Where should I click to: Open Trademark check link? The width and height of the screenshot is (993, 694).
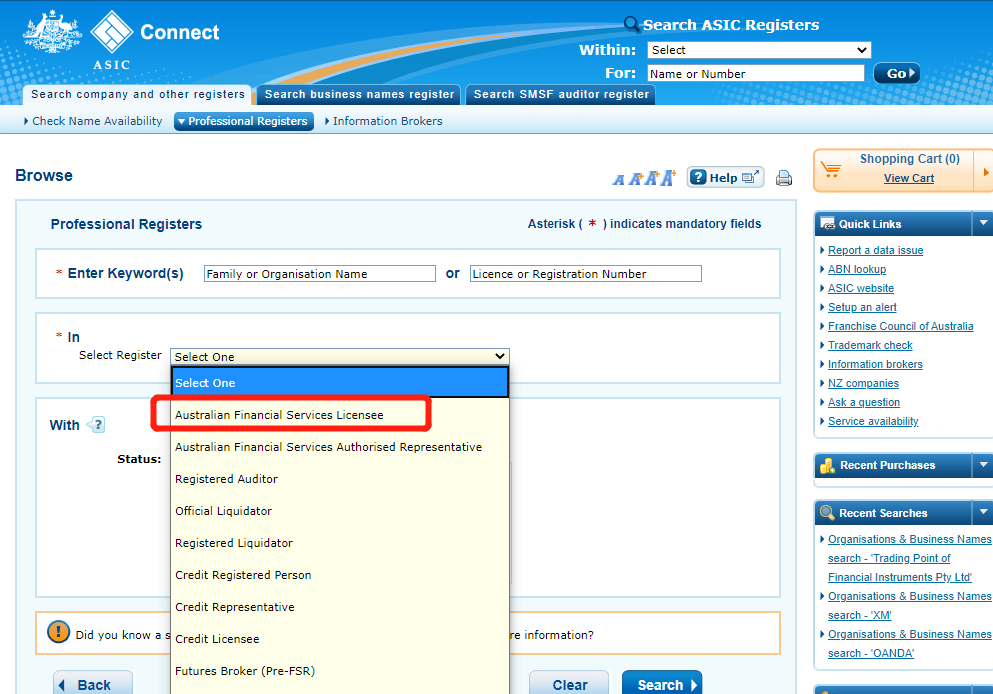pyautogui.click(x=870, y=345)
